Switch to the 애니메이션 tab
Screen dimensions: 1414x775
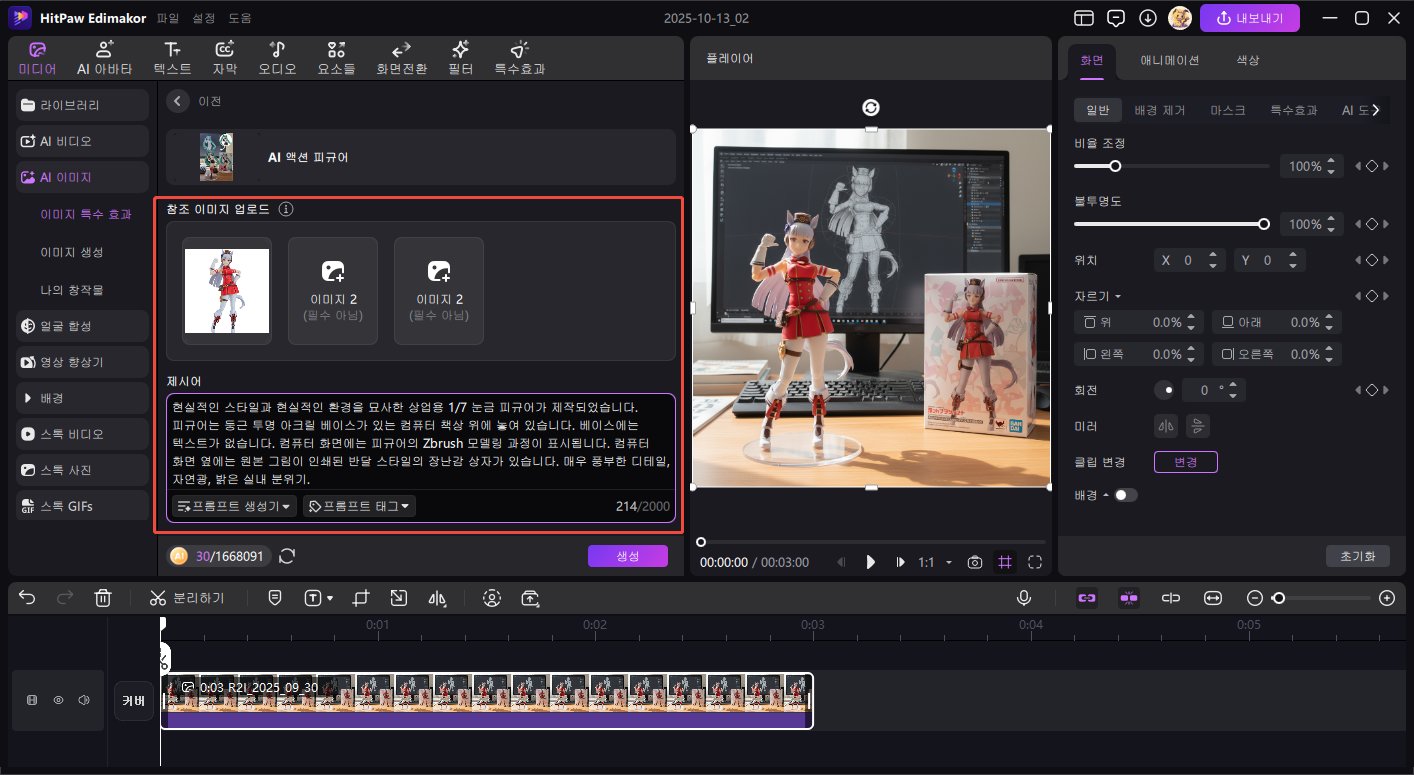coord(1170,60)
